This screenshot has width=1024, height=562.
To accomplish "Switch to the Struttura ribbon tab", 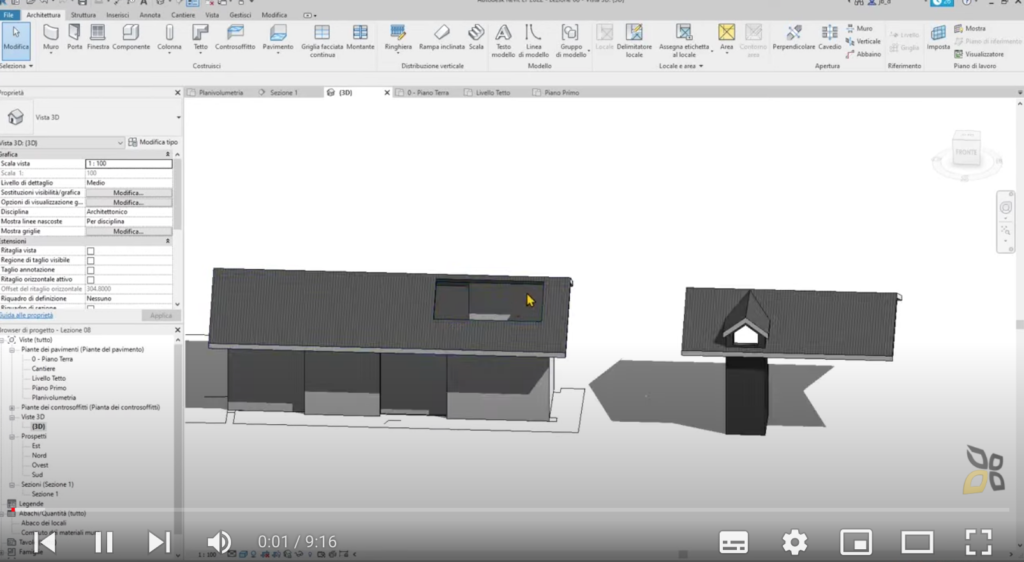I will pyautogui.click(x=83, y=14).
